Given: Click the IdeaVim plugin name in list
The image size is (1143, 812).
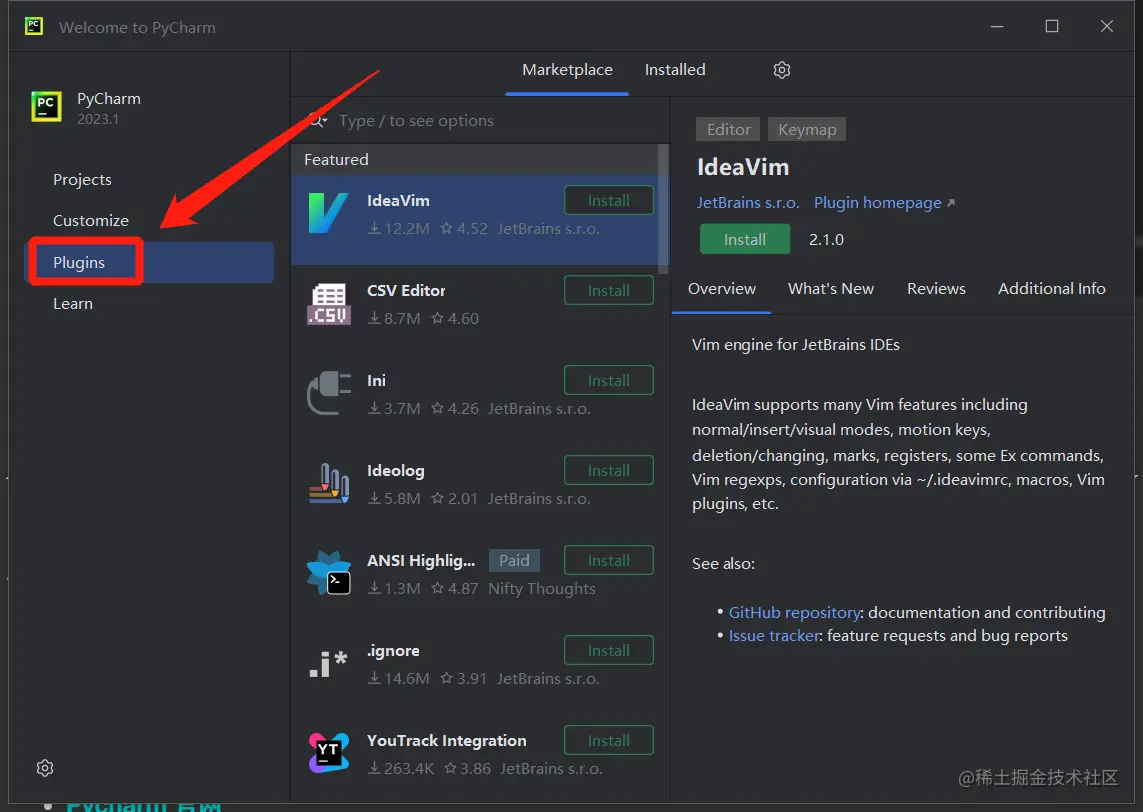Looking at the screenshot, I should click(398, 200).
